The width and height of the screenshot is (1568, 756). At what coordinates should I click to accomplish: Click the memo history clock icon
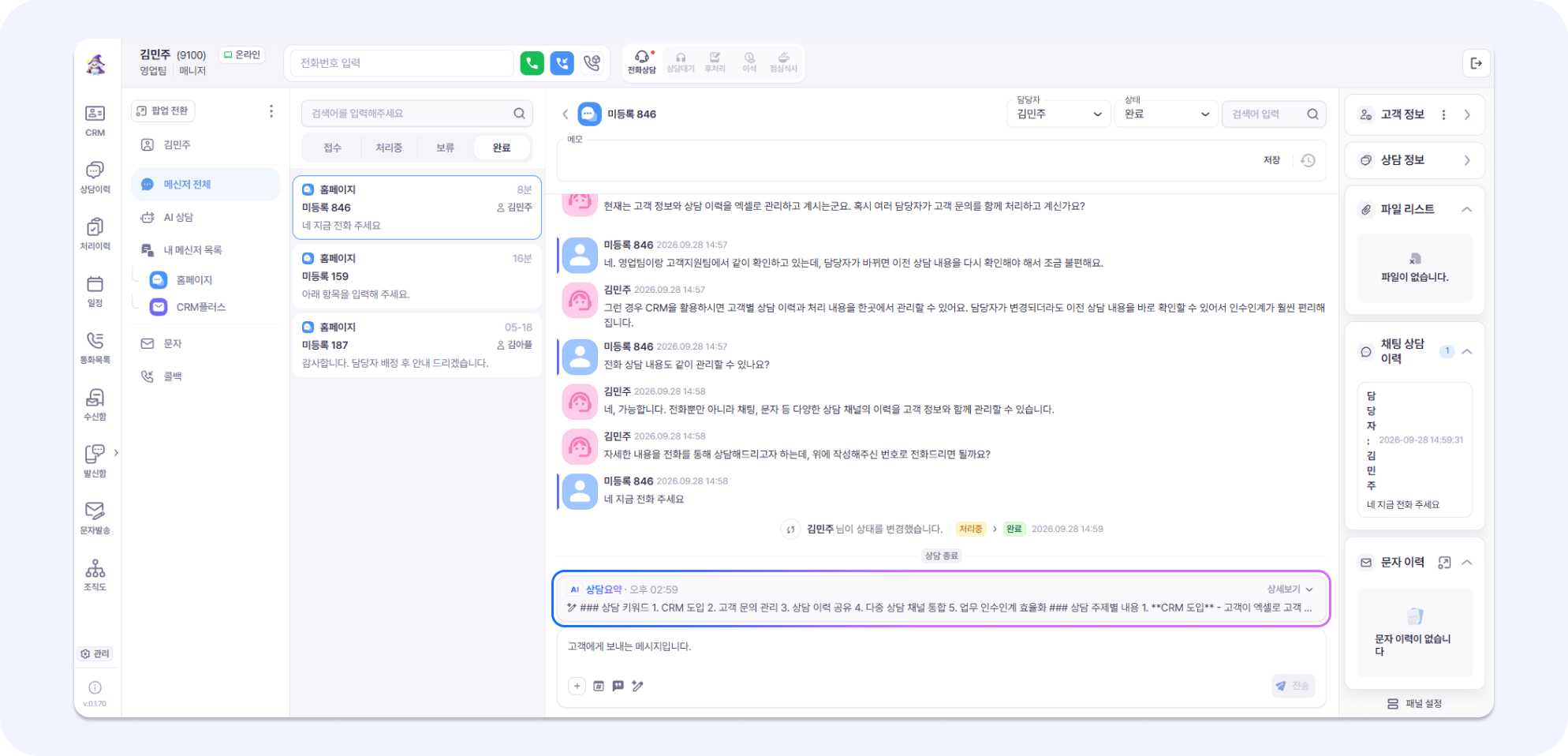tap(1308, 160)
